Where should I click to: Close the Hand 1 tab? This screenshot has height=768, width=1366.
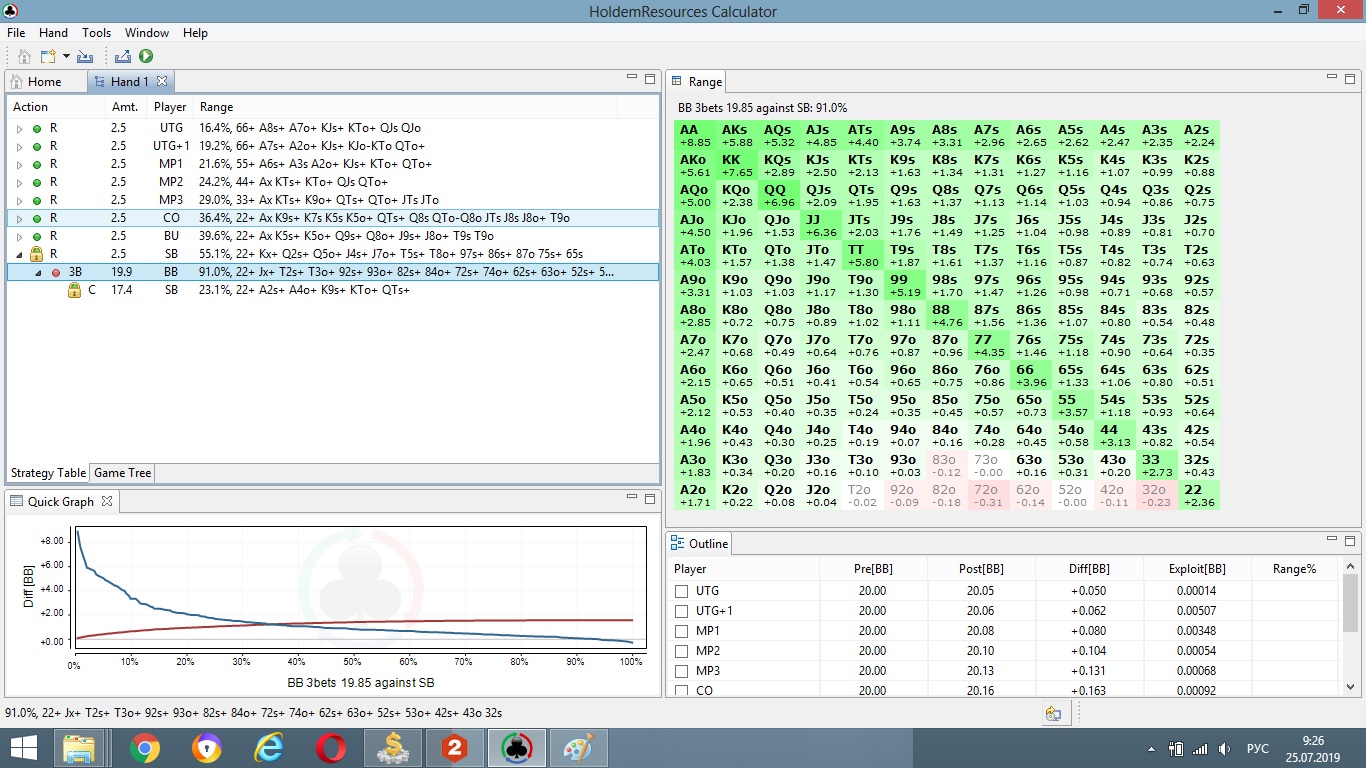pyautogui.click(x=162, y=81)
